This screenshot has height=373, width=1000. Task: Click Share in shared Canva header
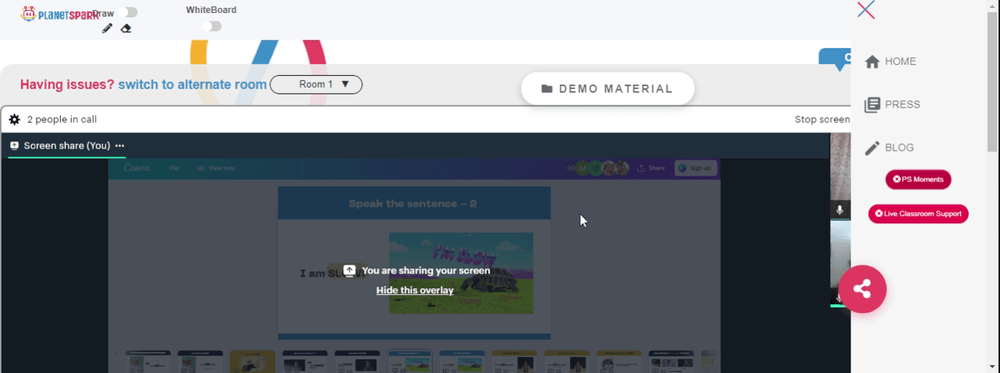click(651, 168)
